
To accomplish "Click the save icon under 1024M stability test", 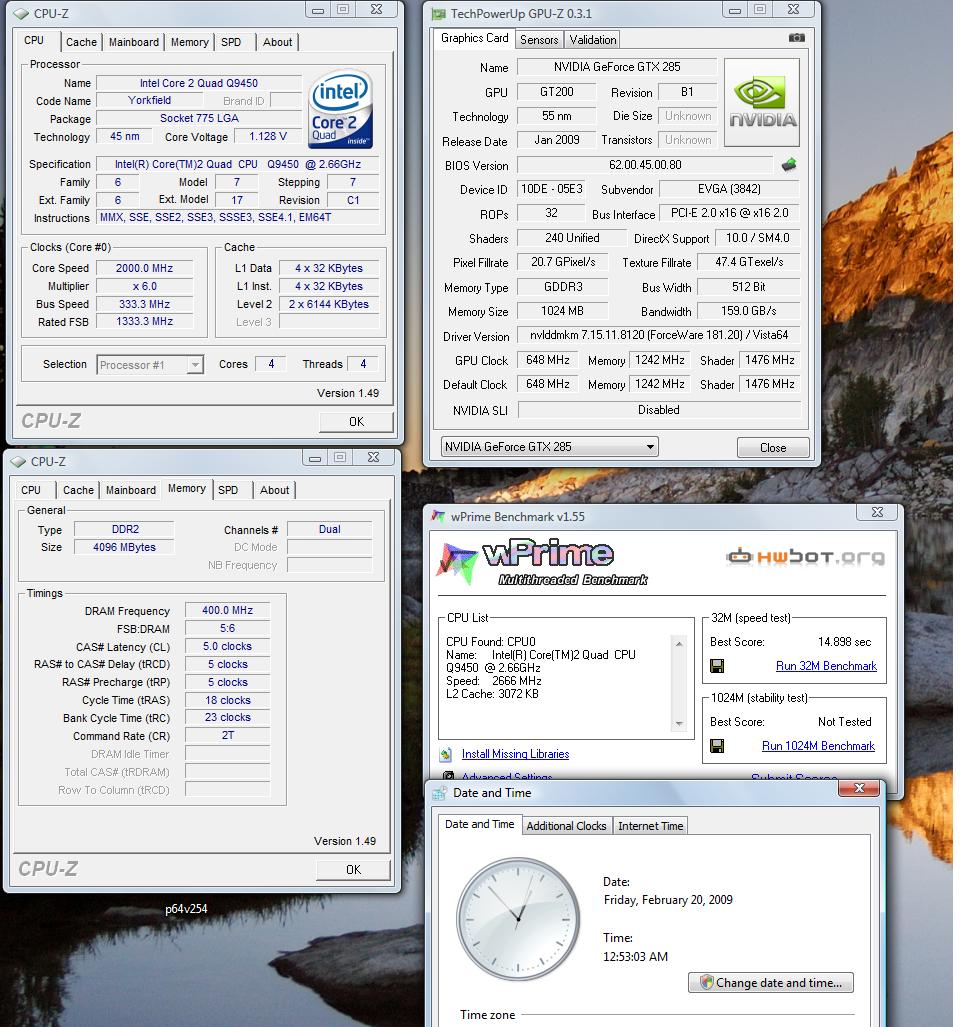I will pos(717,746).
